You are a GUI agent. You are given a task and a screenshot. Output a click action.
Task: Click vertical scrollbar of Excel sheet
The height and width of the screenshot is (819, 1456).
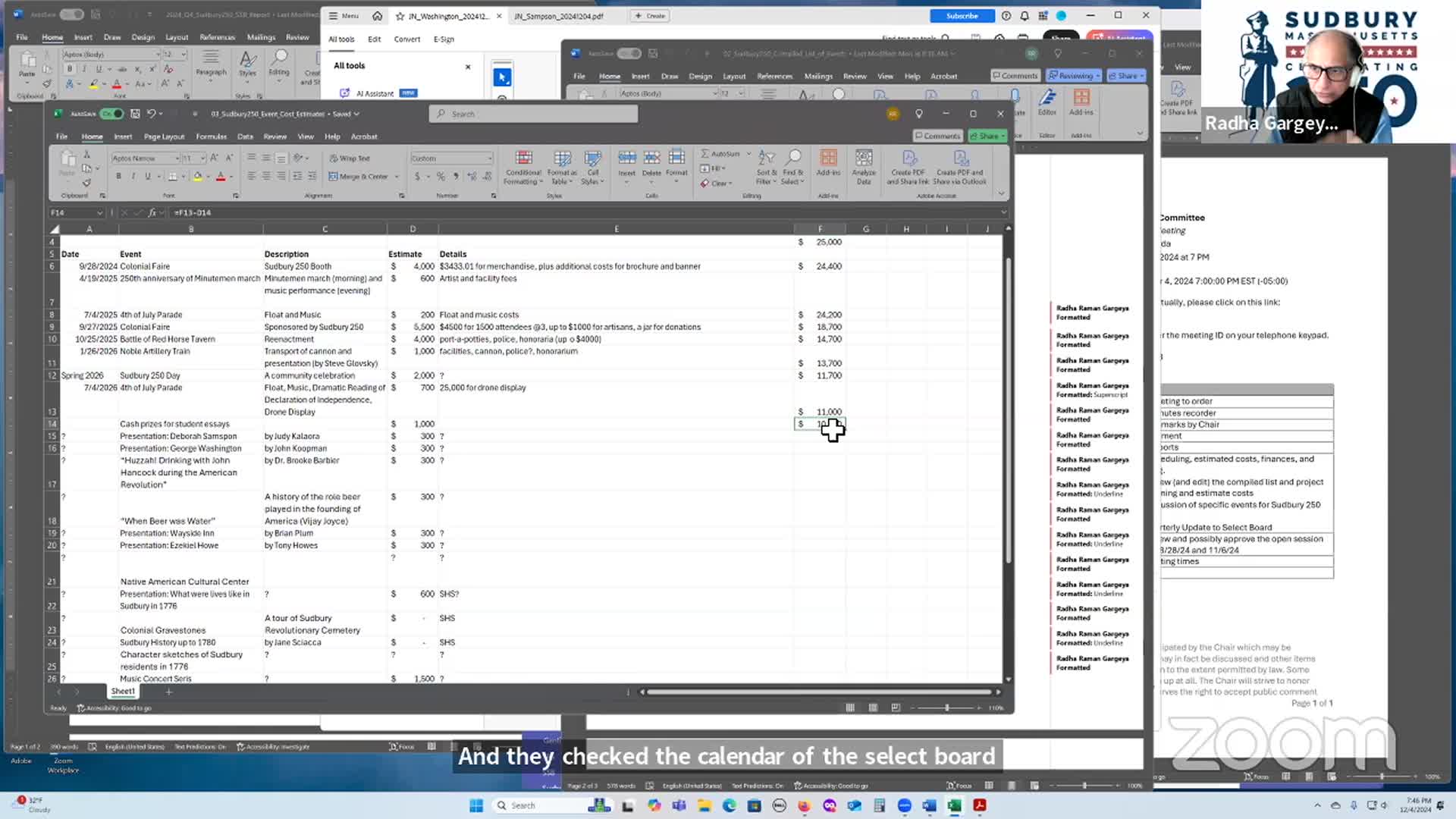1008,409
